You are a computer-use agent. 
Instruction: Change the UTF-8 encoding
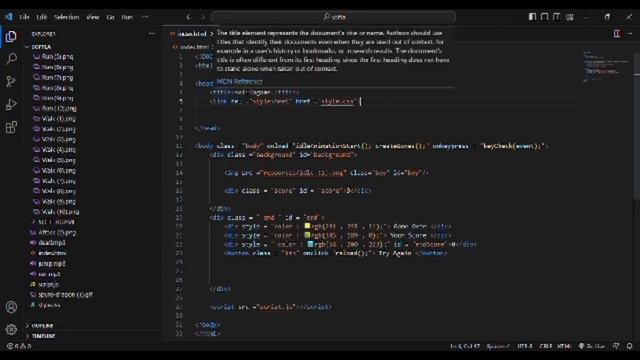[524, 346]
